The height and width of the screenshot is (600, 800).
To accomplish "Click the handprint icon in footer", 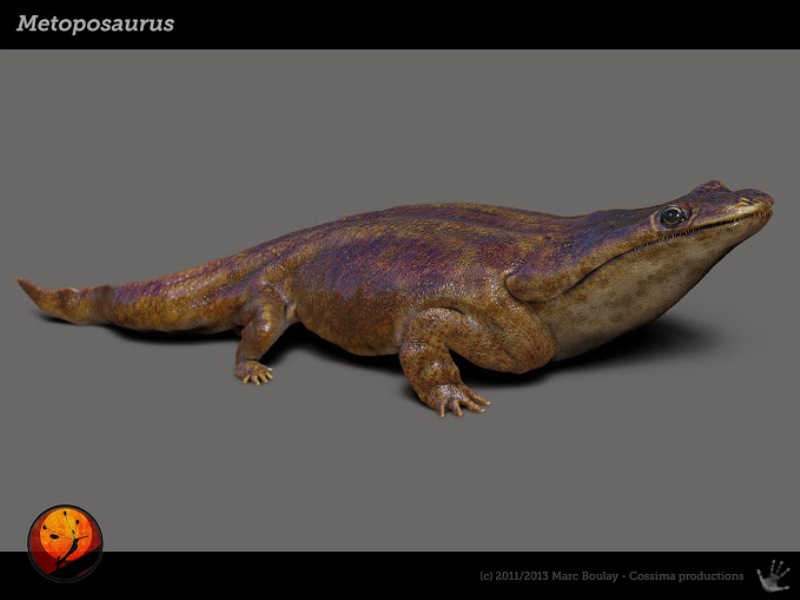I will (773, 575).
